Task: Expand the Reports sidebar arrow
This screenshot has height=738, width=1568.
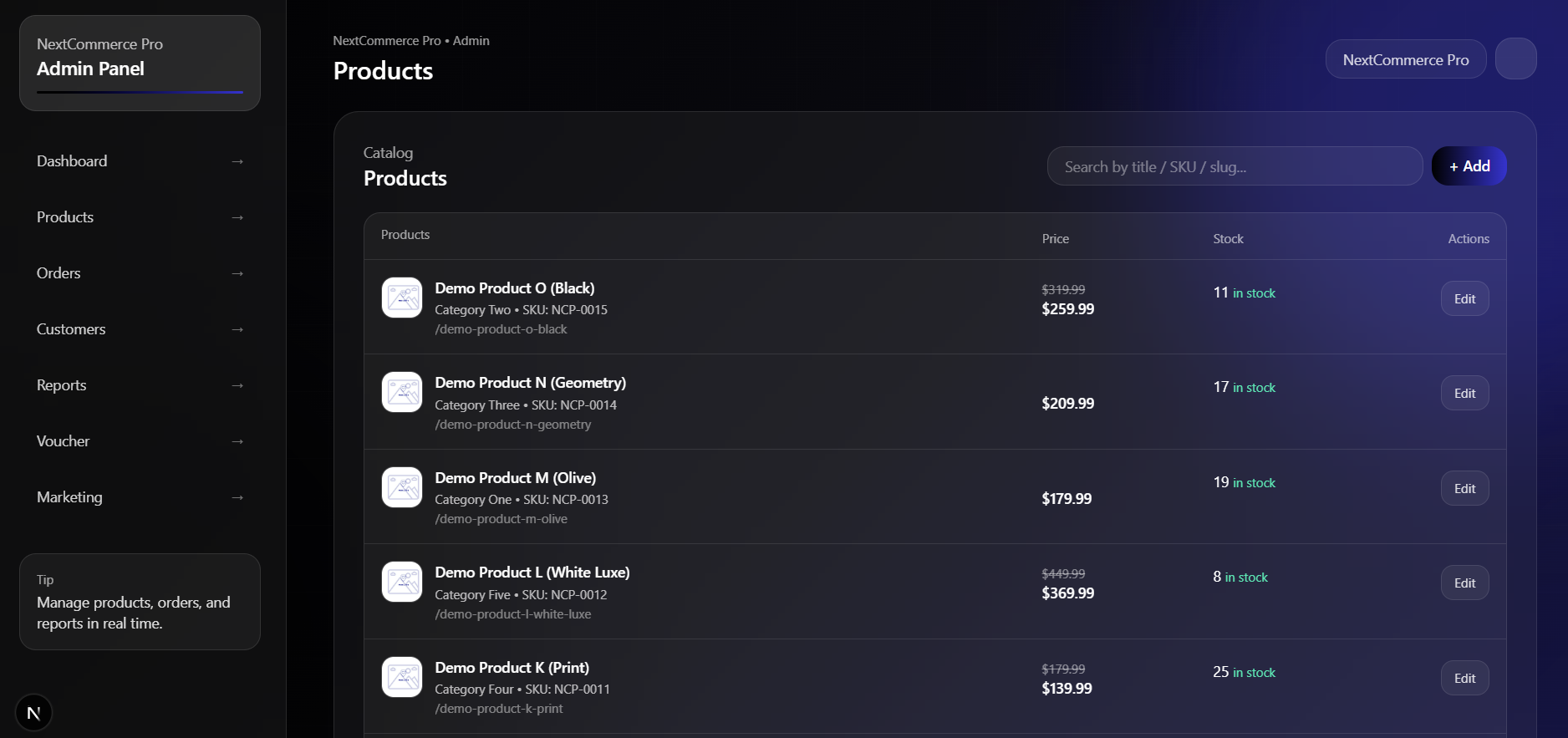Action: 237,385
